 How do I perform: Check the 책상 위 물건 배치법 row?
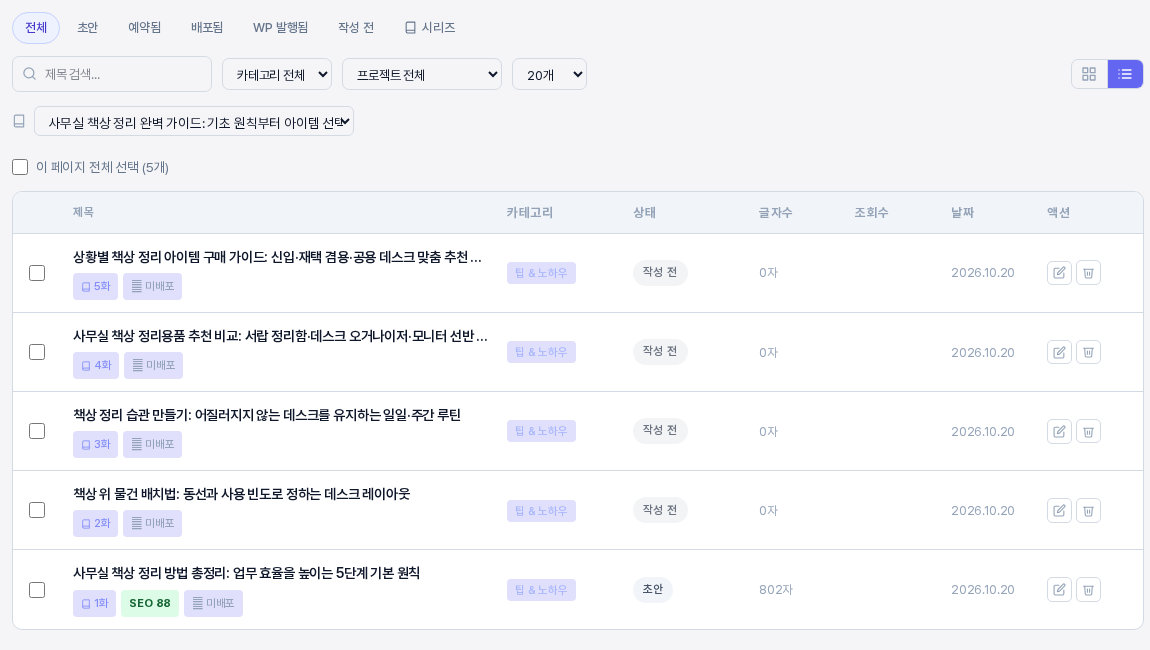tap(37, 511)
